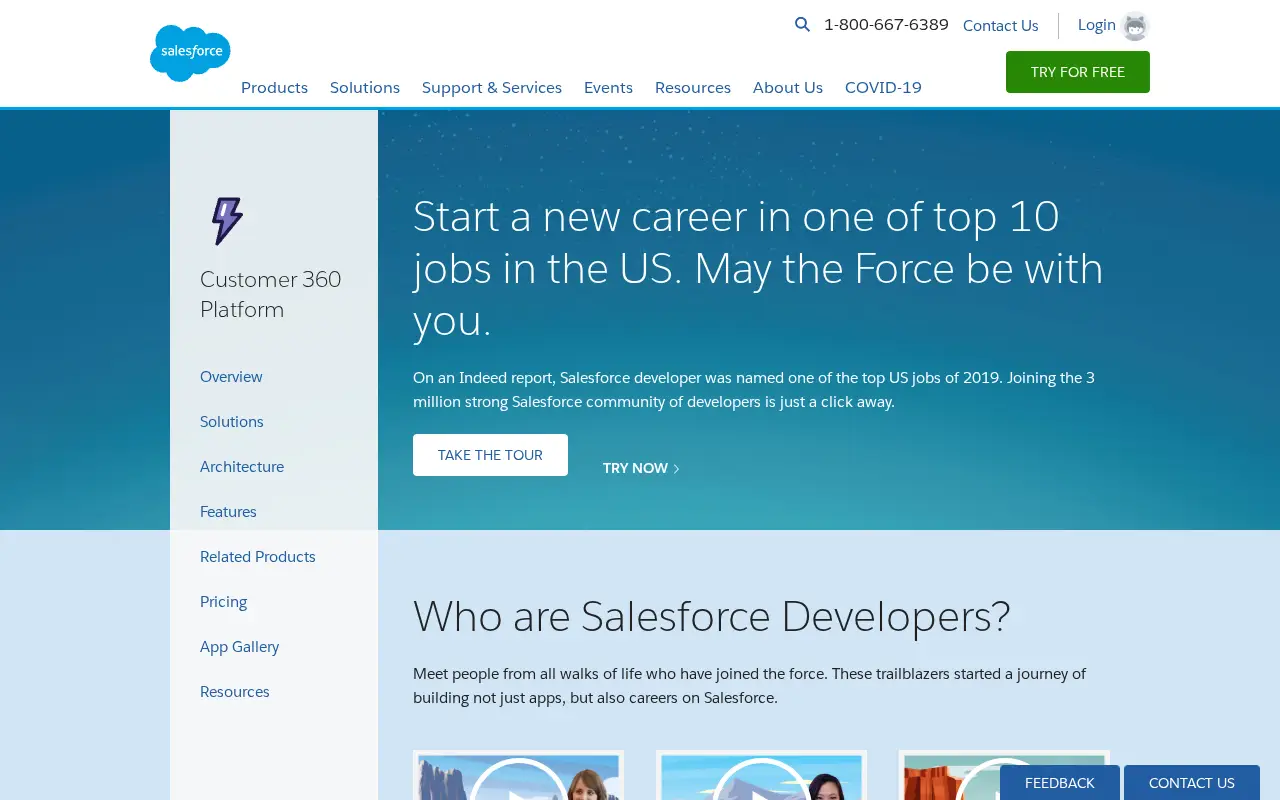Open the About Us menu
1280x800 pixels.
pyautogui.click(x=788, y=88)
